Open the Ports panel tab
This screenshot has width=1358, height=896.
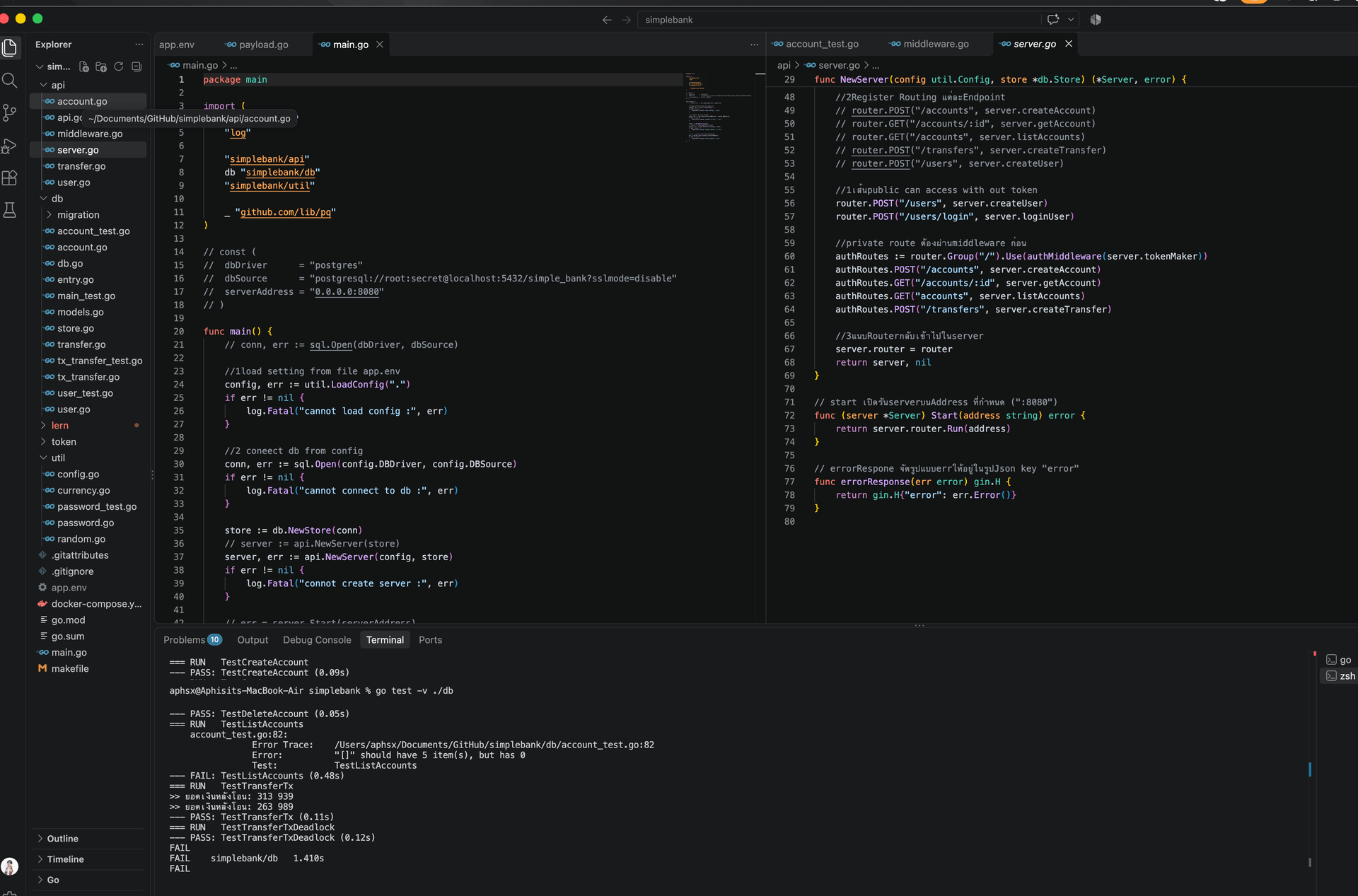(x=430, y=640)
